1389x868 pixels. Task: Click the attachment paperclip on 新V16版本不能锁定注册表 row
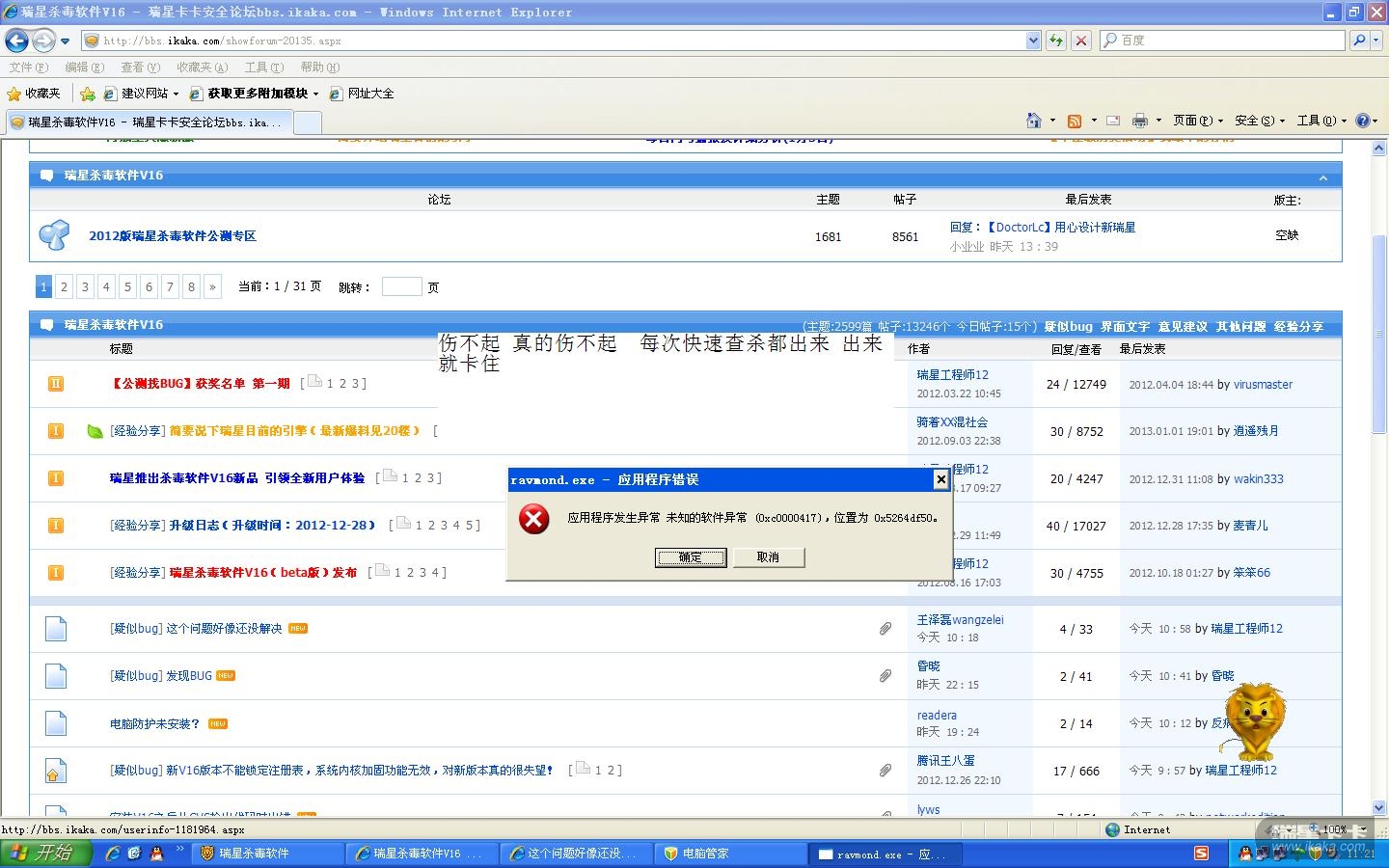coord(885,771)
